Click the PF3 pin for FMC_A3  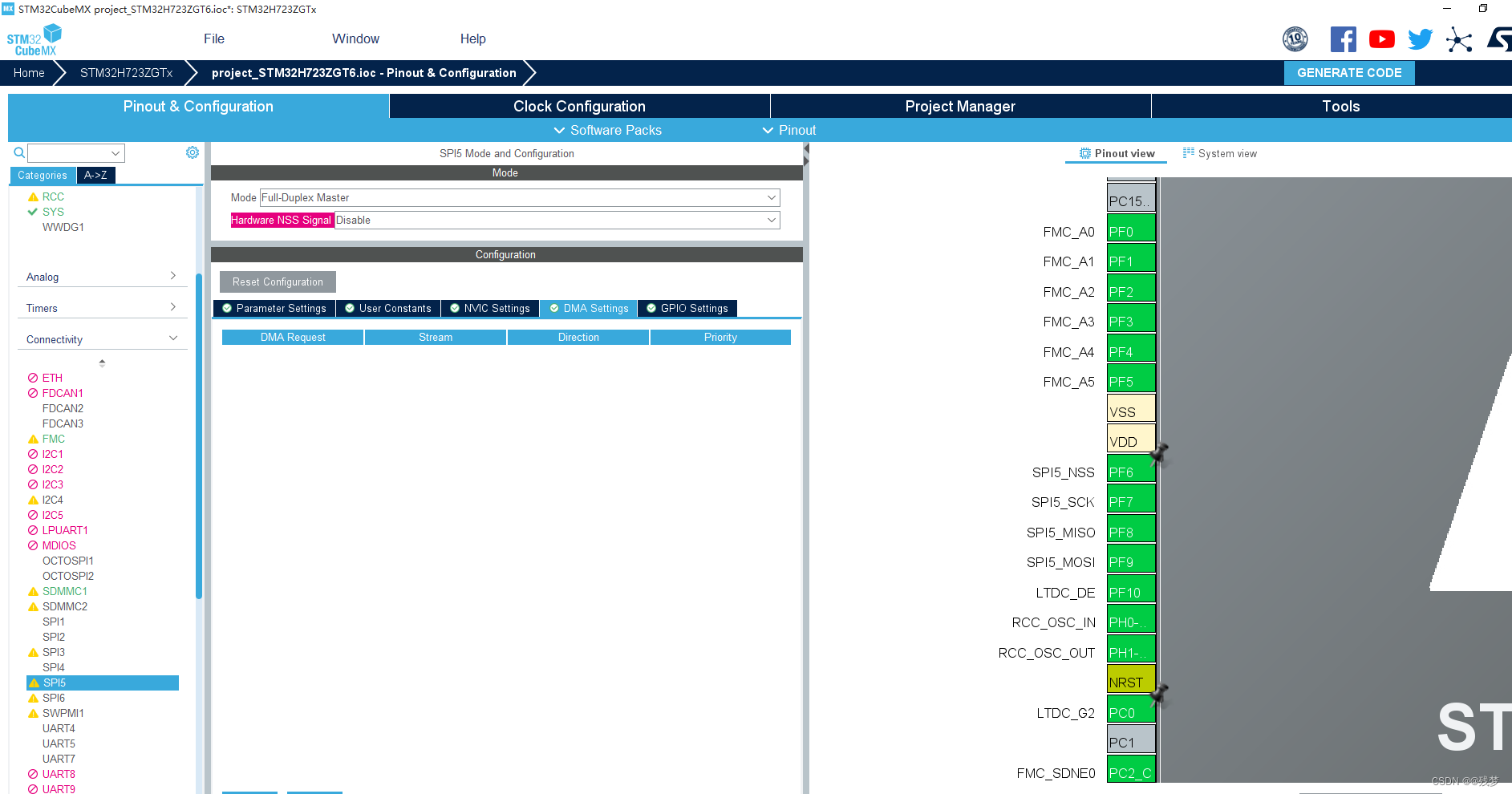(x=1131, y=318)
